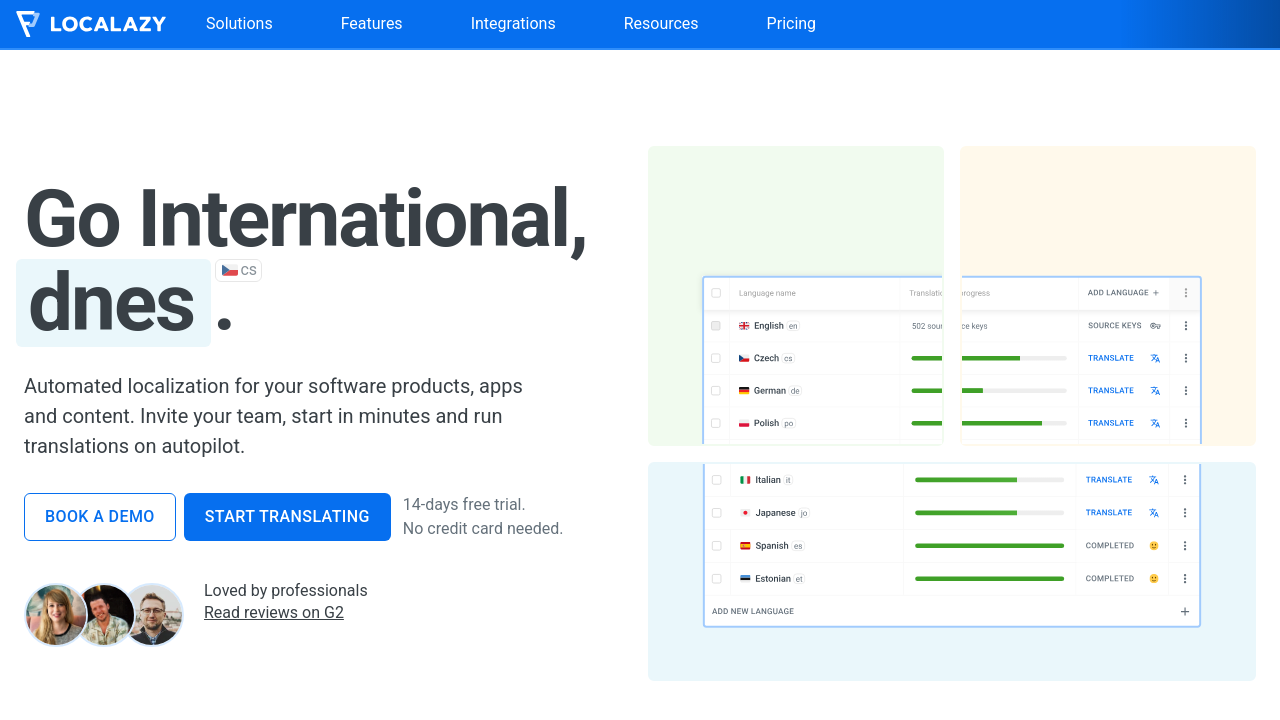Tick the Czech row checkbox
This screenshot has width=1280, height=720.
716,358
